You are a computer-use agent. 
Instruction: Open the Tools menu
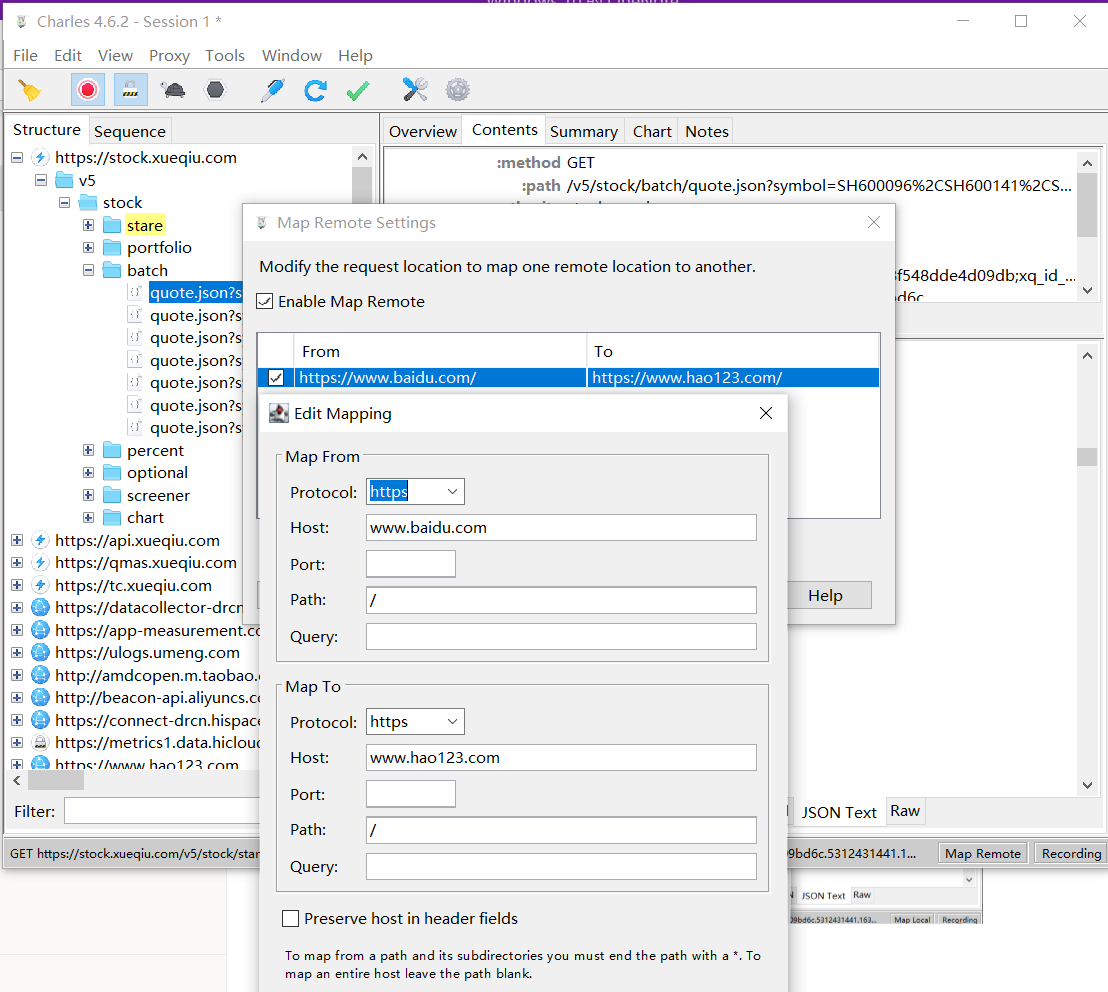pyautogui.click(x=225, y=56)
